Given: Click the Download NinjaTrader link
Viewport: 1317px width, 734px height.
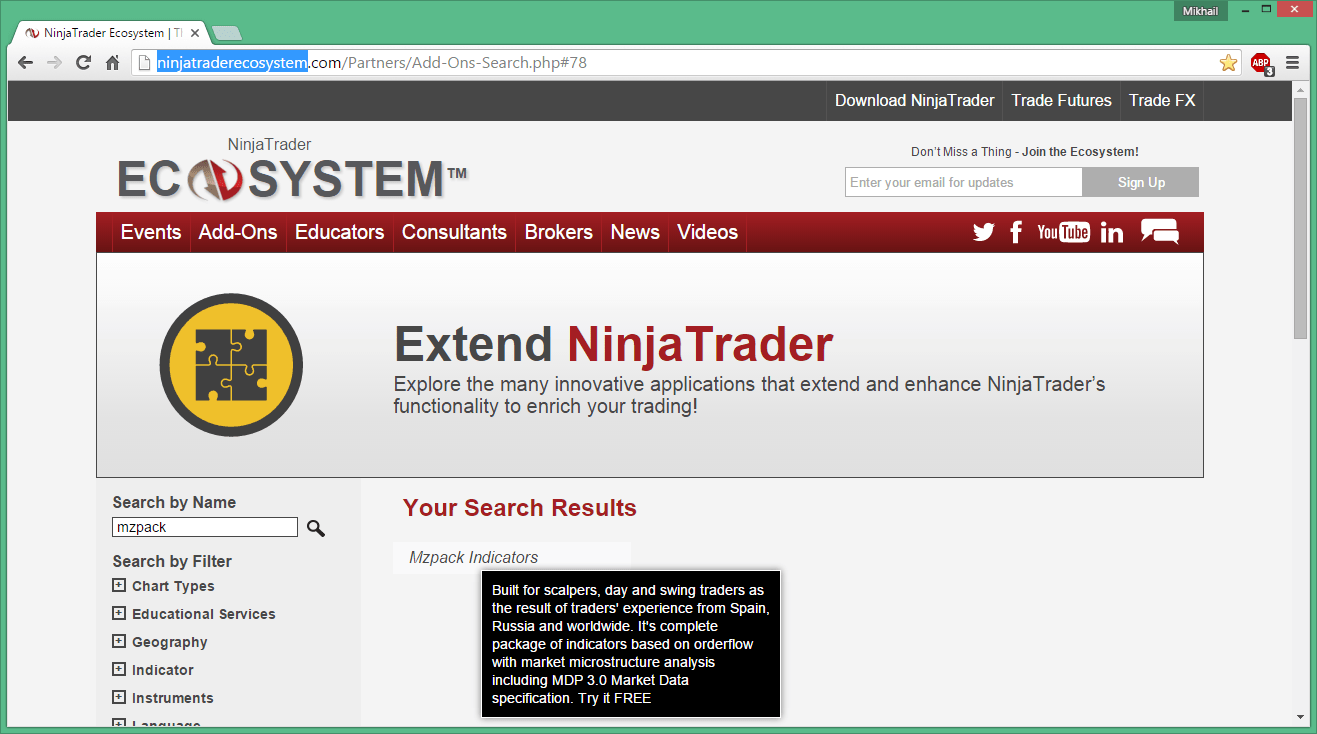Looking at the screenshot, I should click(x=915, y=101).
